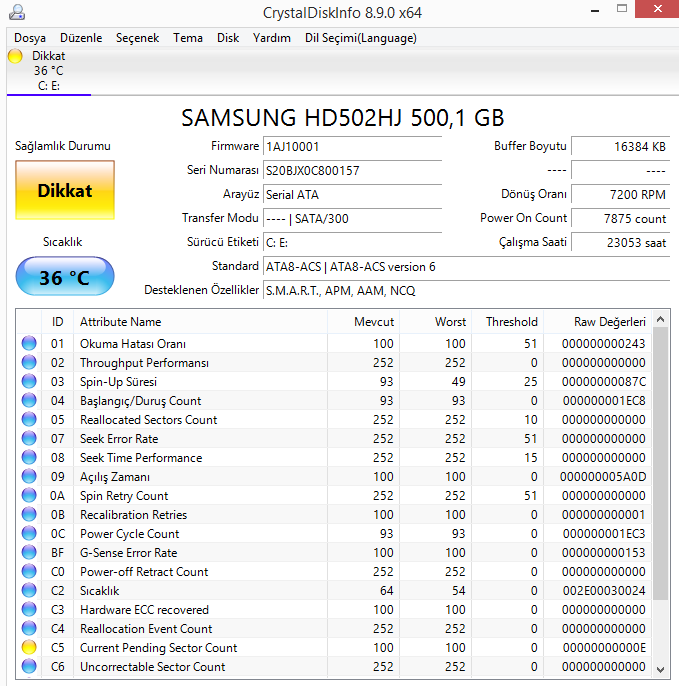
Task: Click blue status icon for G-Sense Error Rate
Action: [x=29, y=553]
